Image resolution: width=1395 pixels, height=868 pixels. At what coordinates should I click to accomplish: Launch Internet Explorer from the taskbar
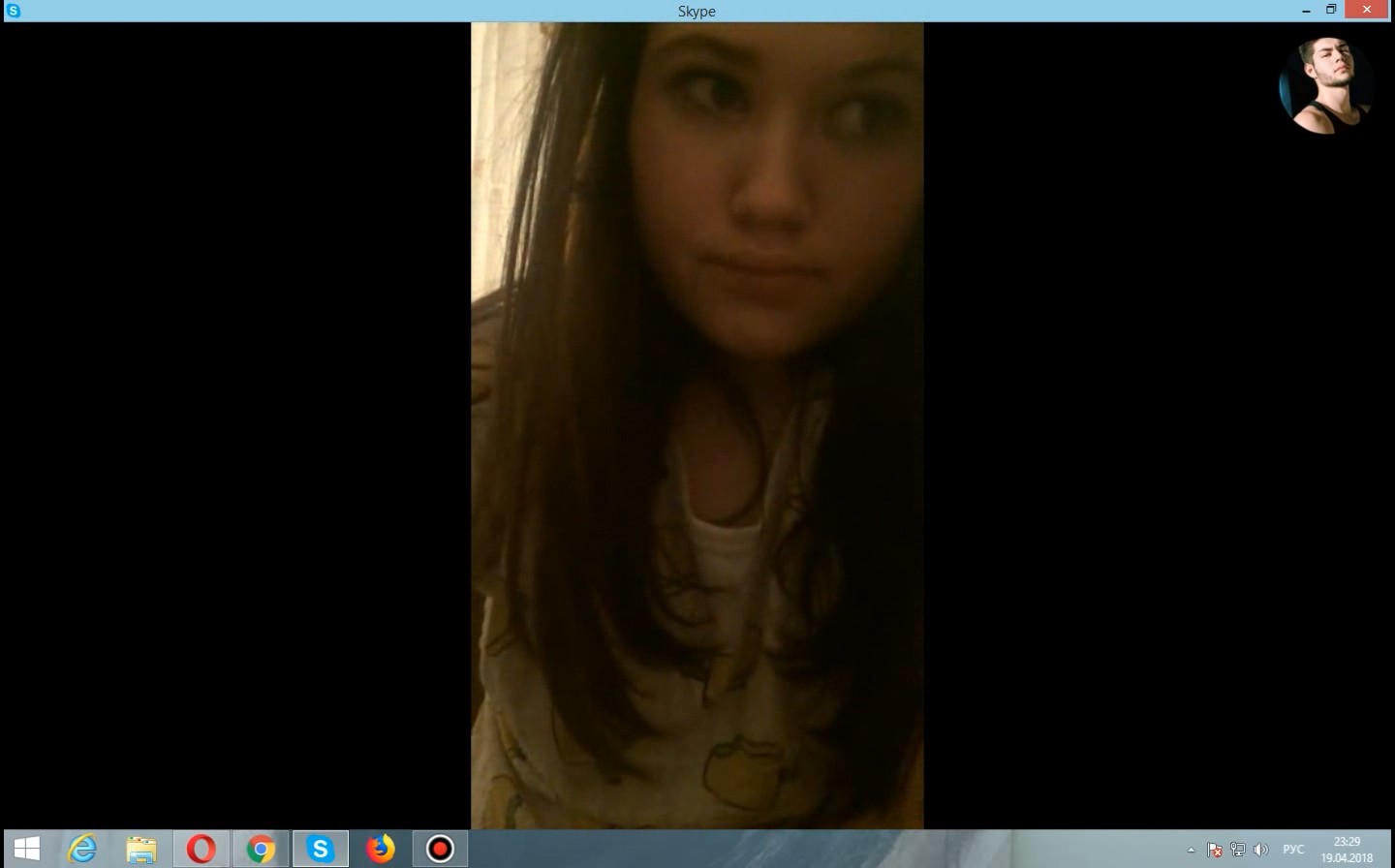pos(82,850)
